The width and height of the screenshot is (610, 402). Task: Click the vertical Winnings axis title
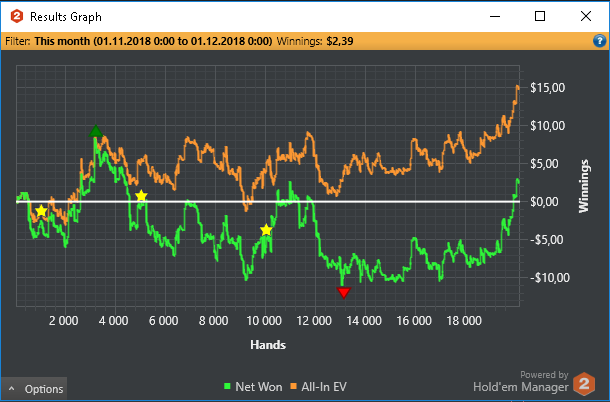pyautogui.click(x=584, y=186)
